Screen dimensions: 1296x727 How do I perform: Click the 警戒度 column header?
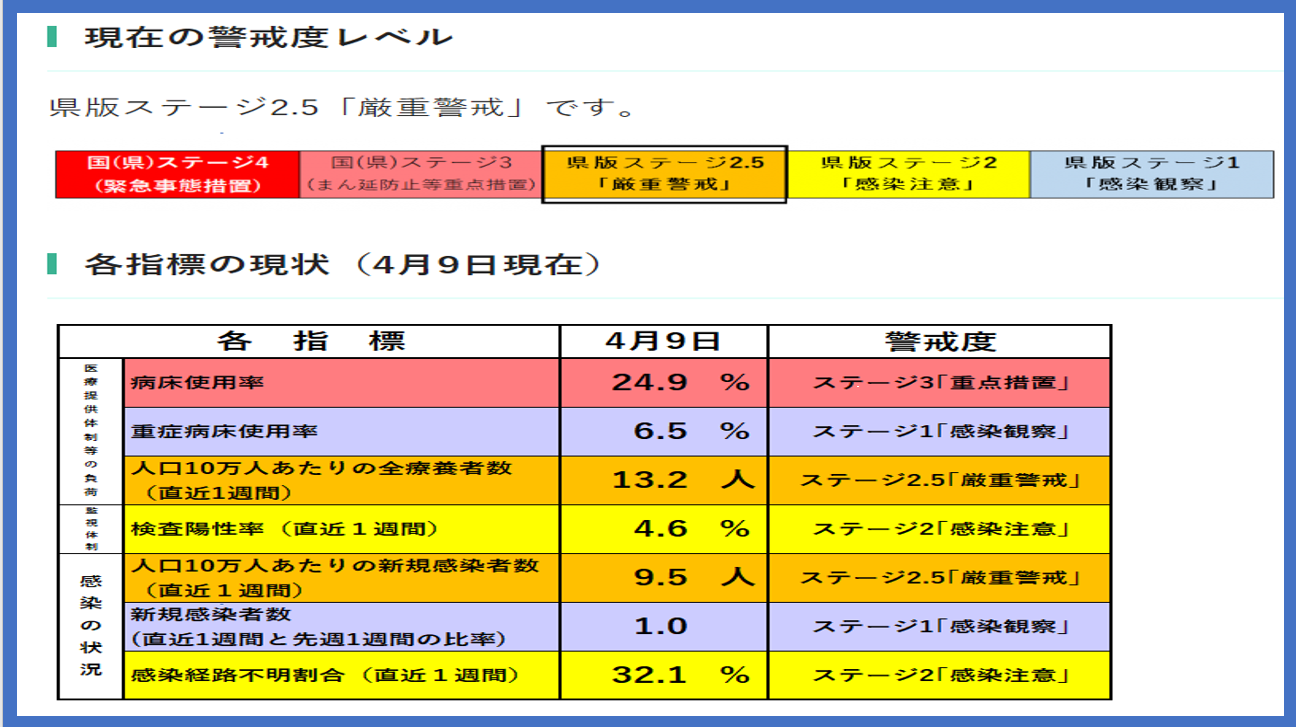tap(939, 341)
